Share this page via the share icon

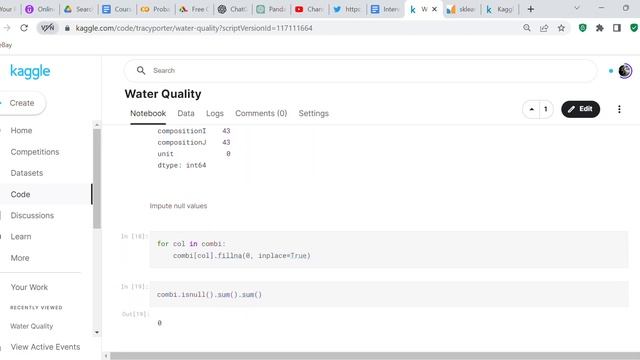[544, 28]
